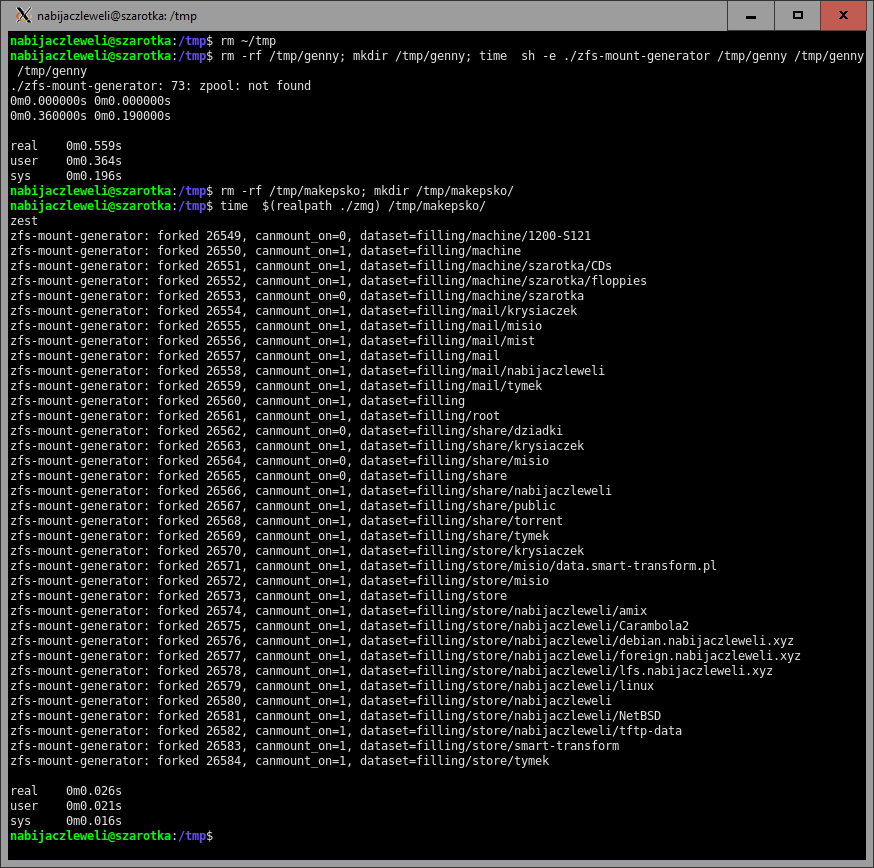
Task: Click the debian.nabijaczleweli.xyz dataset line
Action: coord(405,641)
